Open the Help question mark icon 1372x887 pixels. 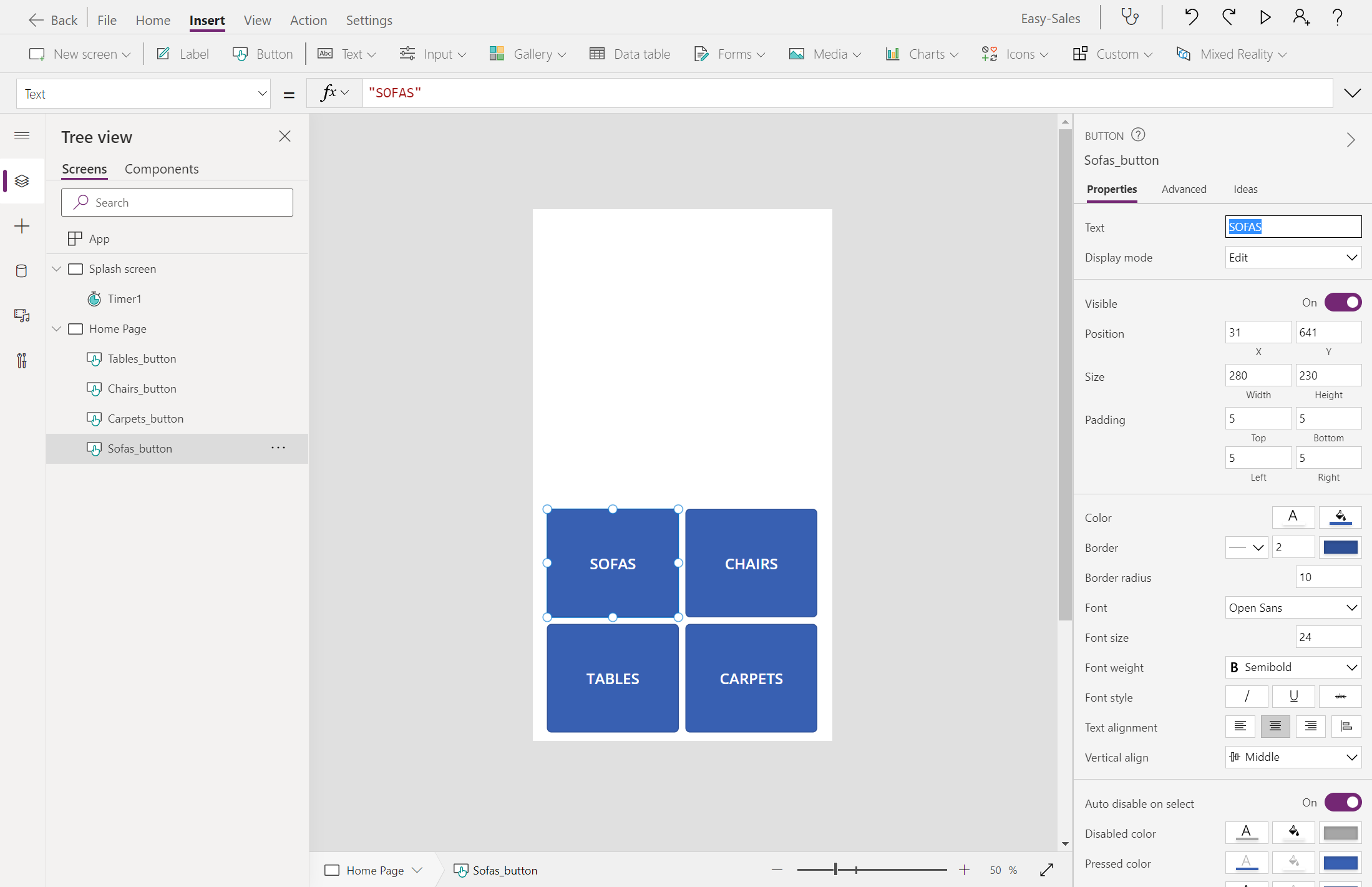pyautogui.click(x=1337, y=17)
